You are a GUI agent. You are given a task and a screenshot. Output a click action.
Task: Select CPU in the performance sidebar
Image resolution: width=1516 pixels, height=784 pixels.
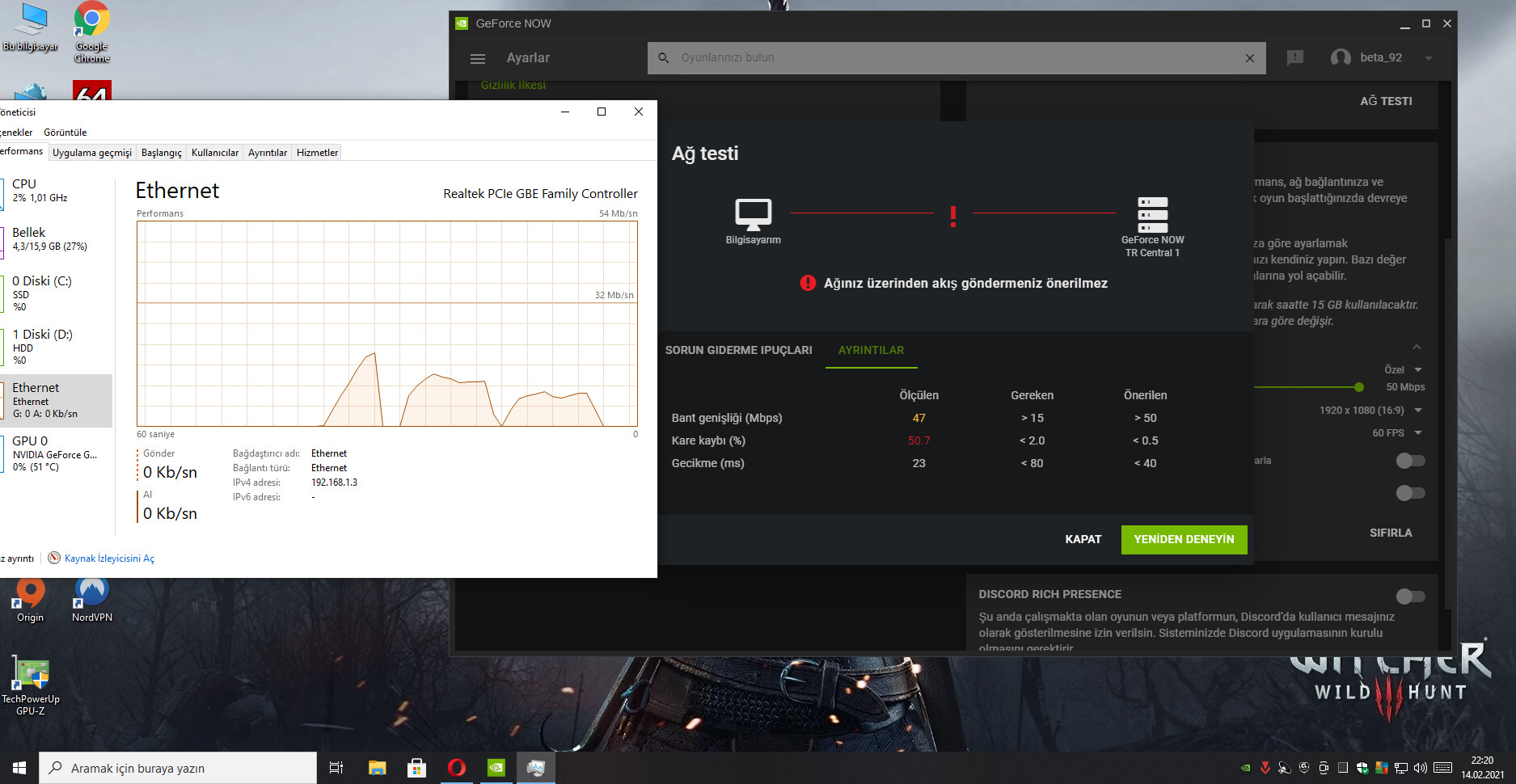tap(56, 190)
